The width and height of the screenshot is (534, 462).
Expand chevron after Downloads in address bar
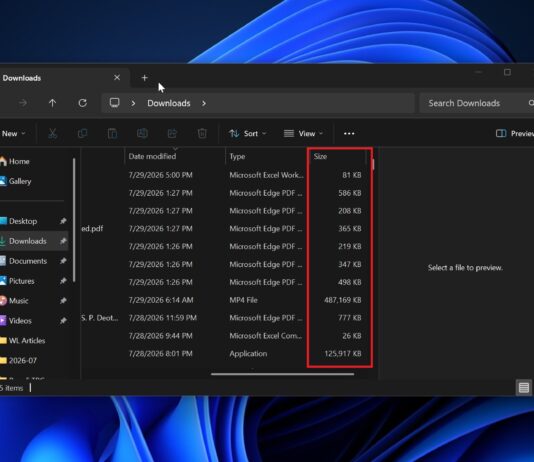pos(204,103)
